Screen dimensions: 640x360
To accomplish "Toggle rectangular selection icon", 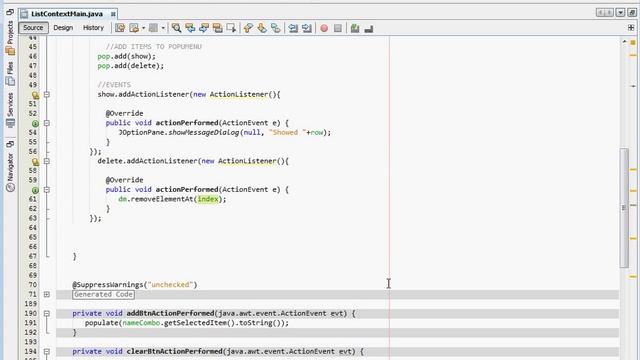I will (231, 28).
